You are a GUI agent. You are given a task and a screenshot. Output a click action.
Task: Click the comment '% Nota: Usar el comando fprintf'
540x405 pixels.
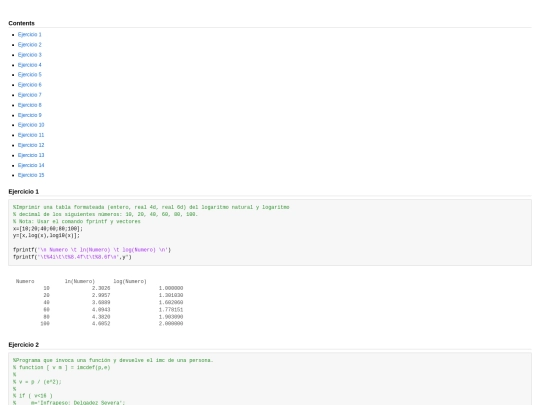[77, 221]
